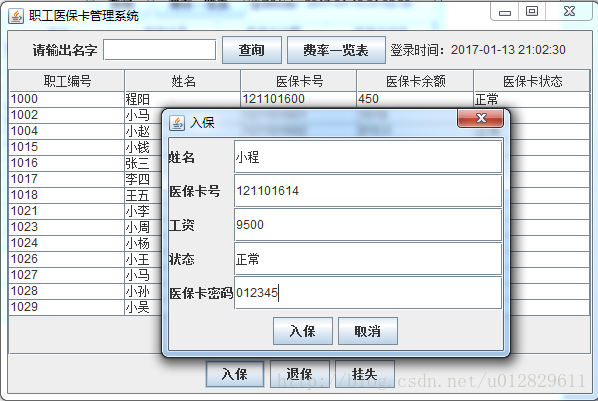The image size is (598, 401).
Task: Select name cell 王五
Action: click(143, 195)
